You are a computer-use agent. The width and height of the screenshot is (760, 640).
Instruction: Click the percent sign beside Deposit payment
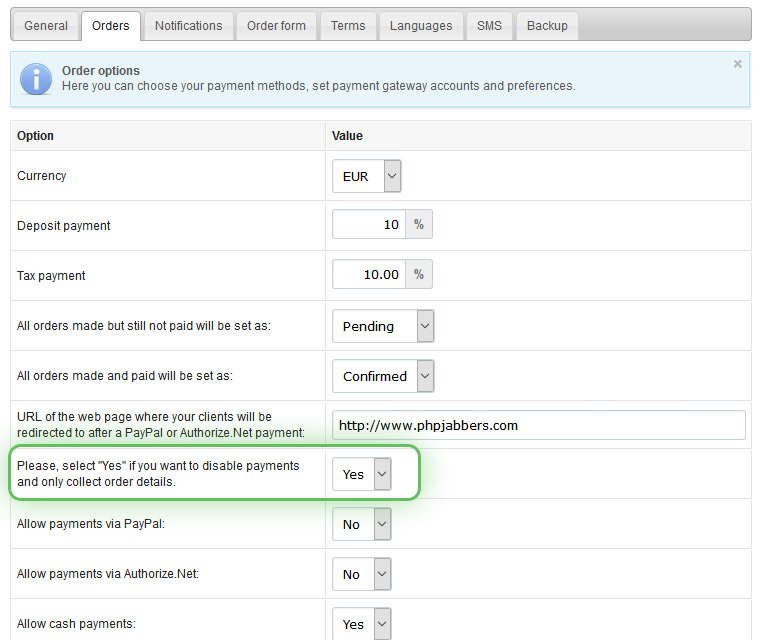click(x=419, y=224)
